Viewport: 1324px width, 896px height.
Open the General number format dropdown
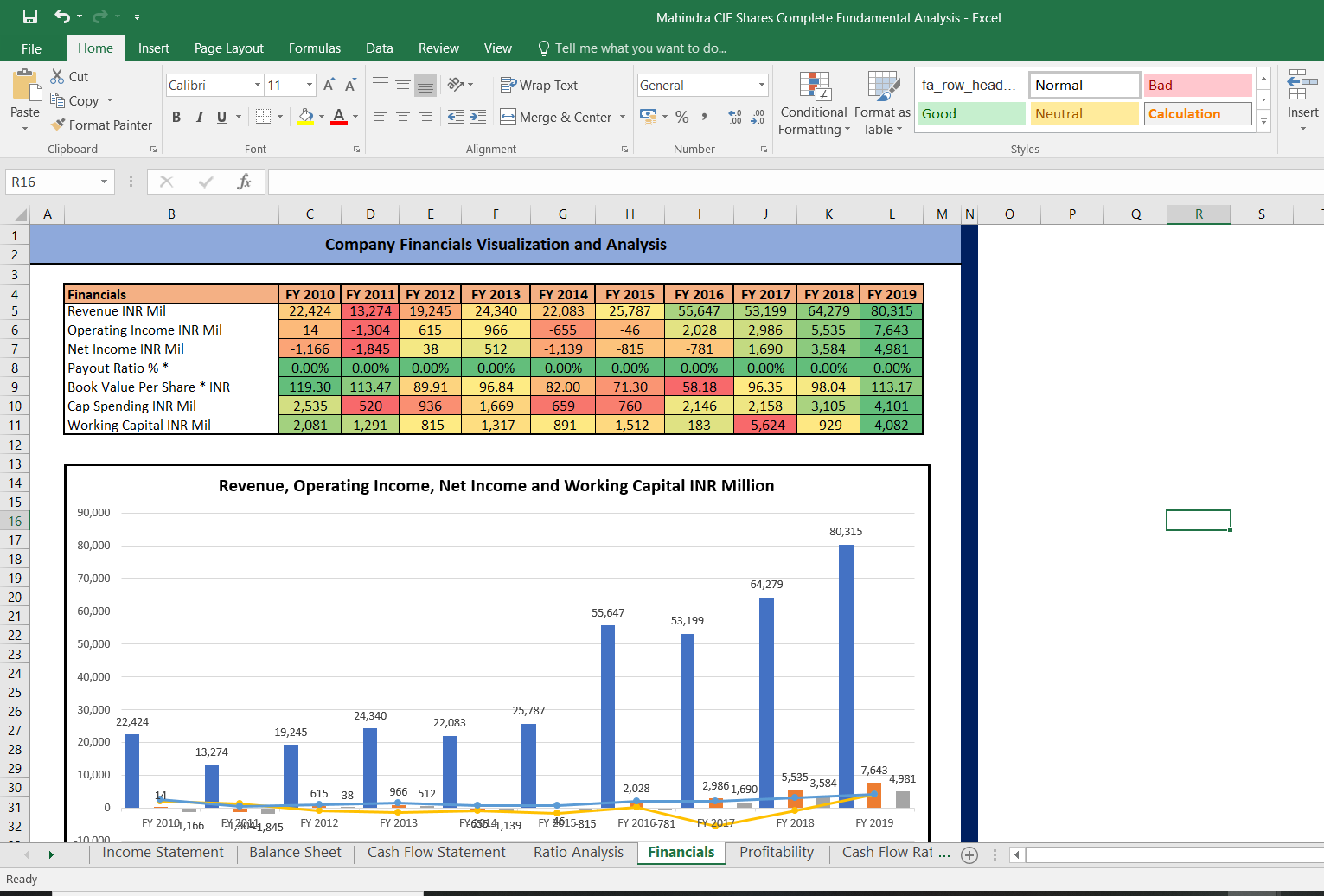point(762,85)
